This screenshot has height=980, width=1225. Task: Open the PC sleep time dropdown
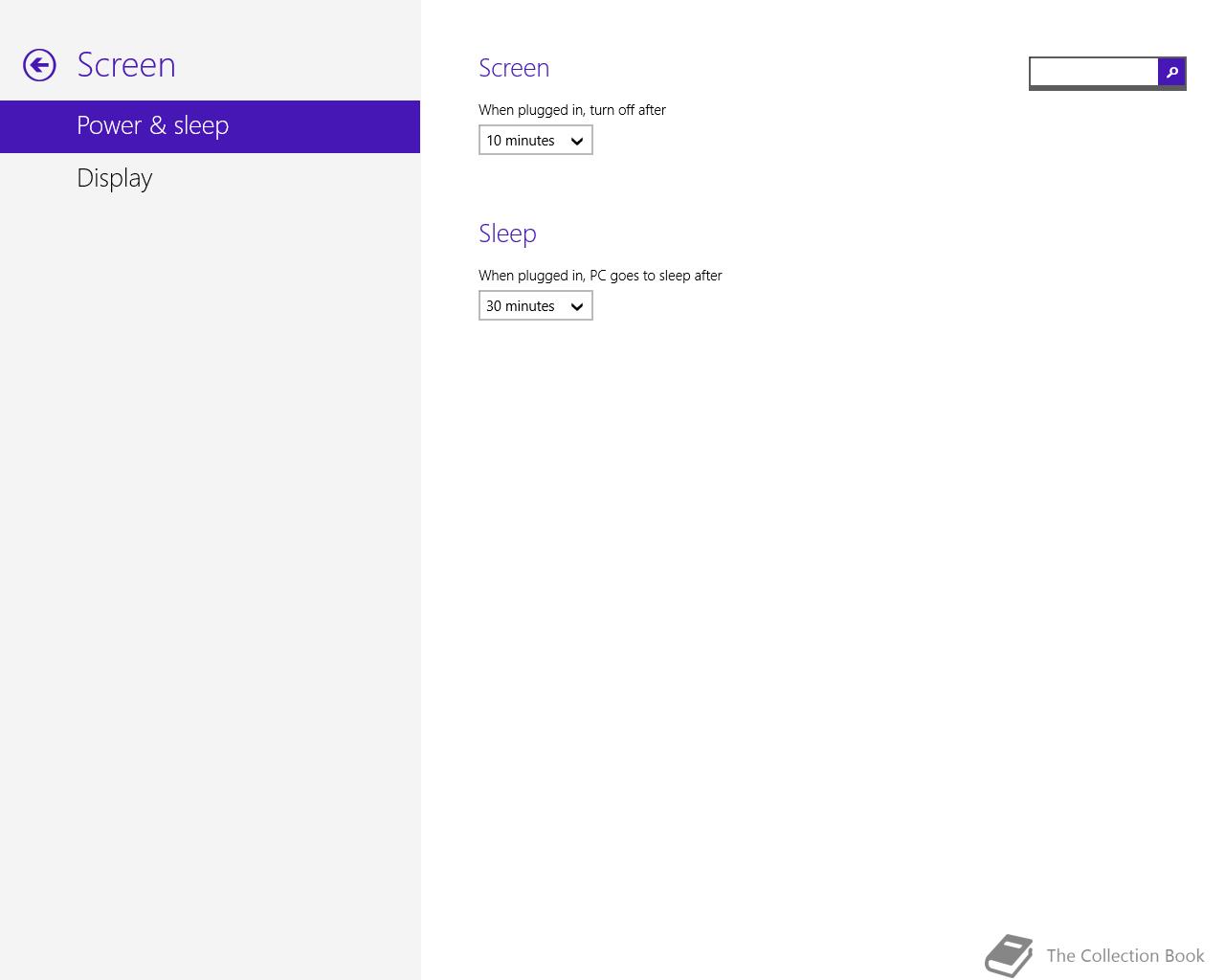click(535, 306)
